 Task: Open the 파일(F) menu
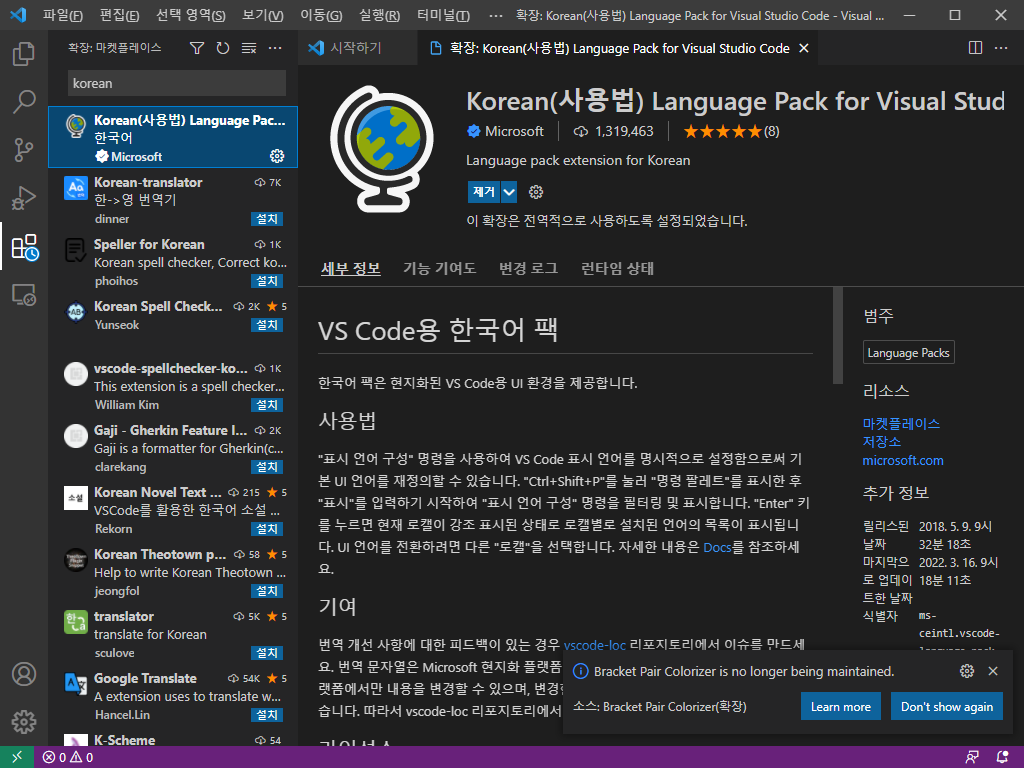tap(63, 15)
